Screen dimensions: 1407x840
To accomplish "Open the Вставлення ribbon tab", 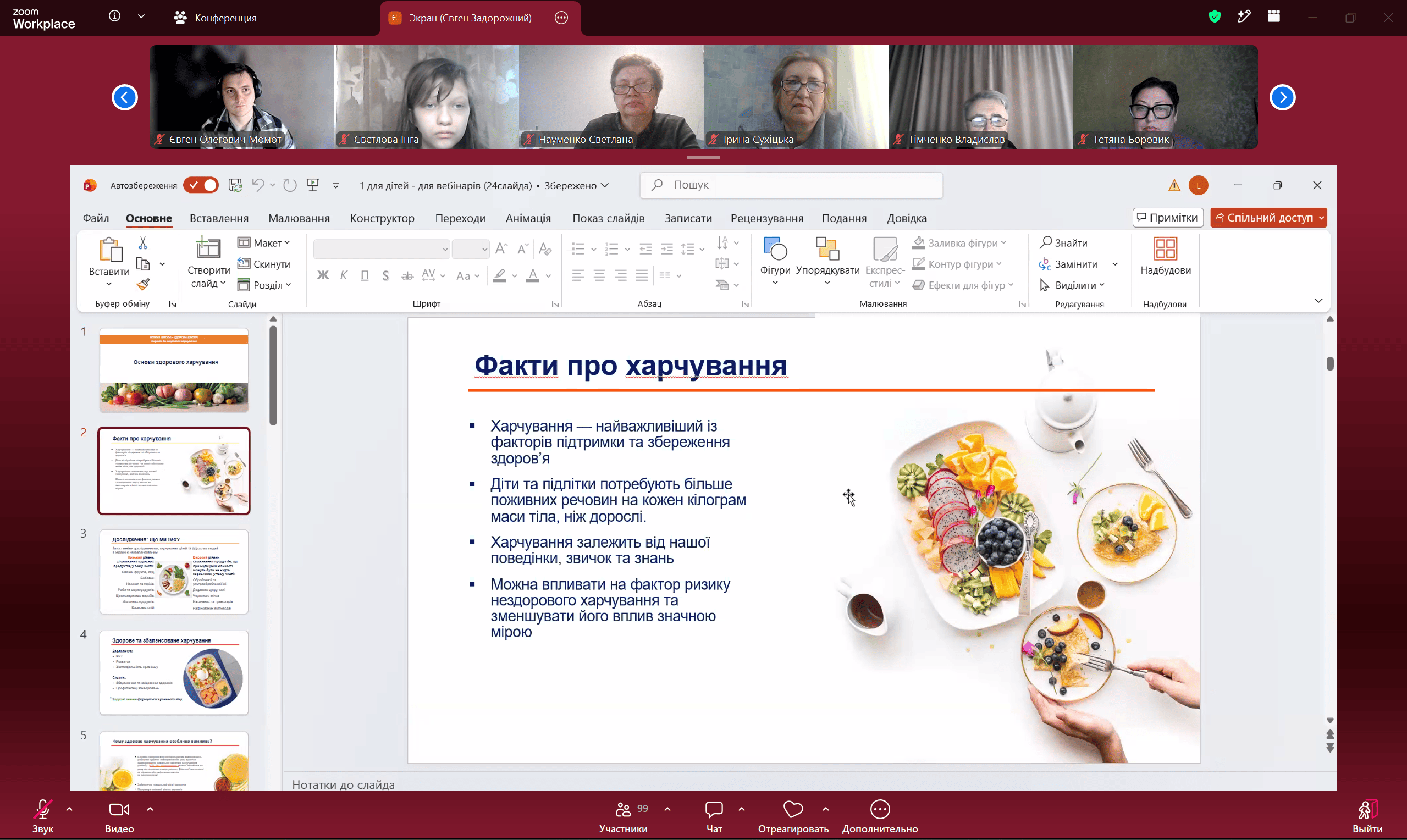I will (x=219, y=218).
